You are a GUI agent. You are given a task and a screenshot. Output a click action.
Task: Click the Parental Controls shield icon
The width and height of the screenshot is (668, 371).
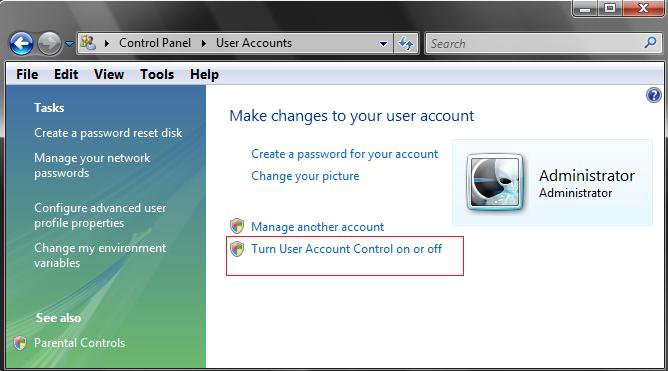coord(20,343)
